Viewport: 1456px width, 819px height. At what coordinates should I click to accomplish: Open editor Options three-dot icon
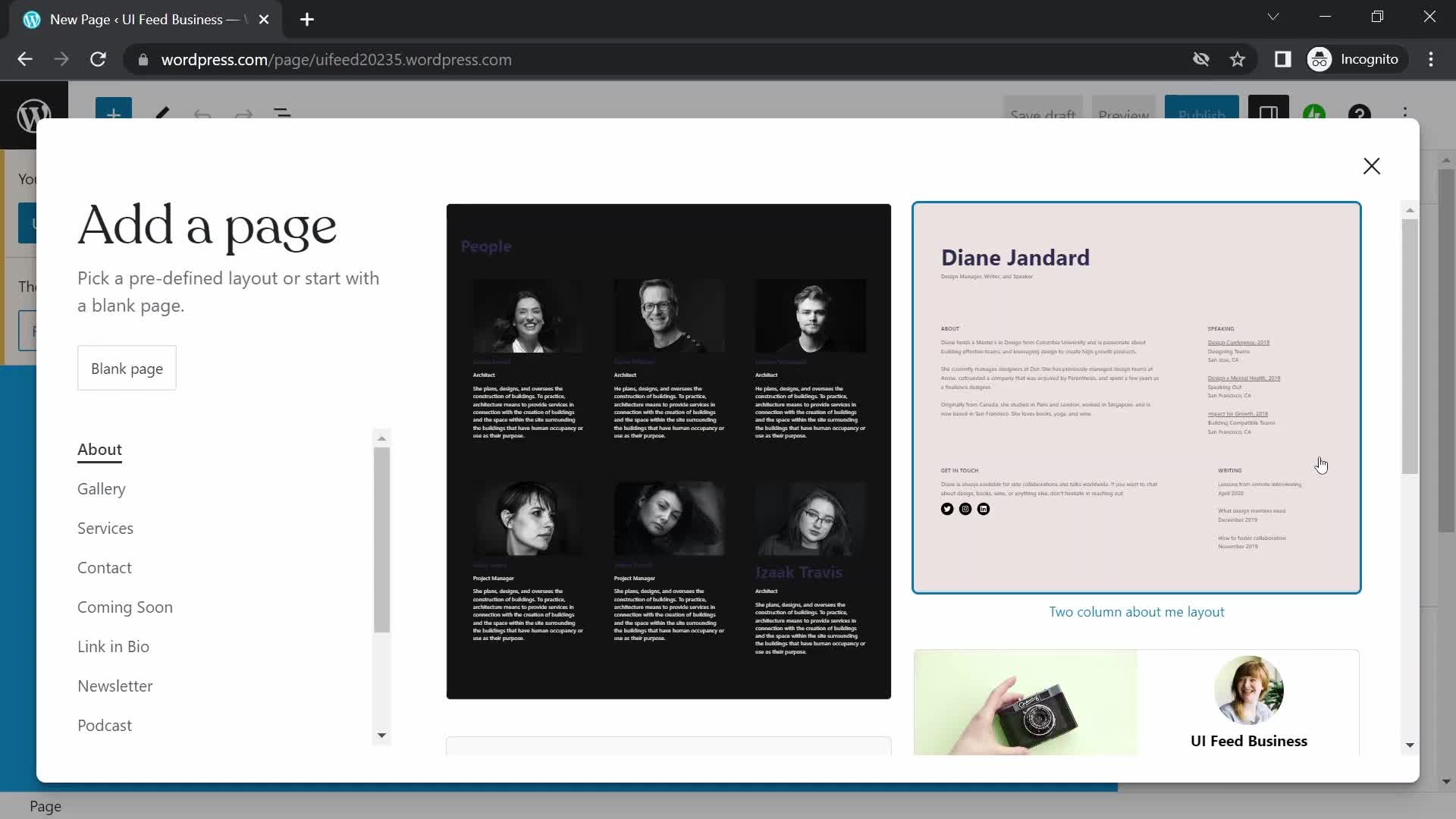(1407, 114)
